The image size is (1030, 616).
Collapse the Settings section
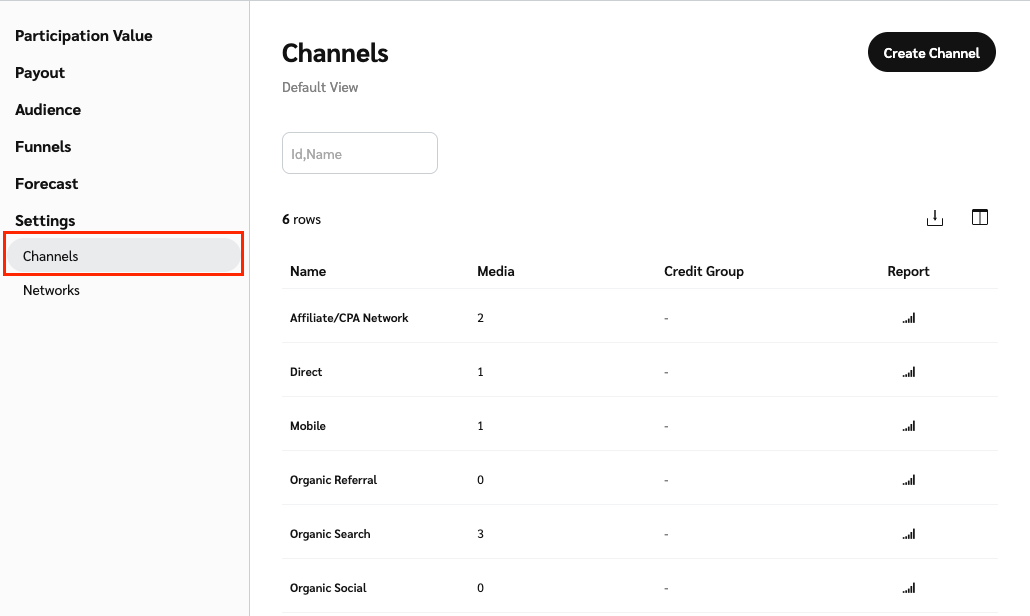(x=45, y=221)
